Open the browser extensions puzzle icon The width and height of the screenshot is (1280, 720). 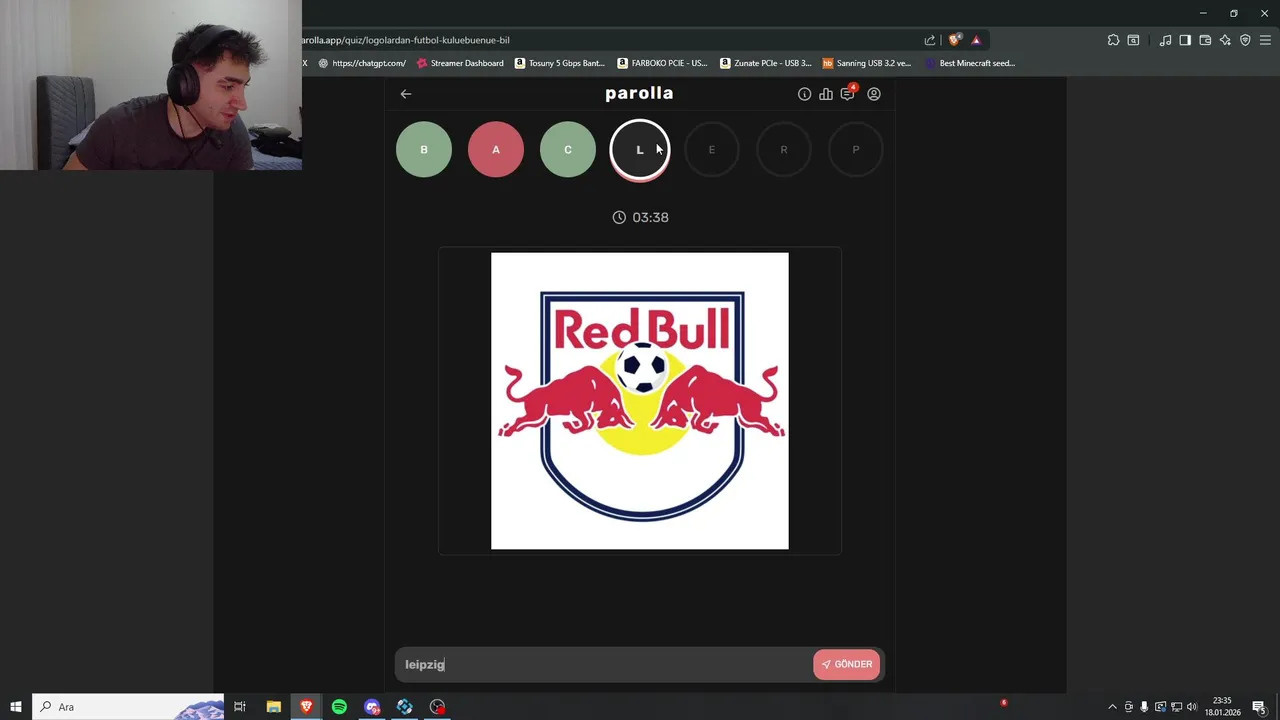point(1113,40)
